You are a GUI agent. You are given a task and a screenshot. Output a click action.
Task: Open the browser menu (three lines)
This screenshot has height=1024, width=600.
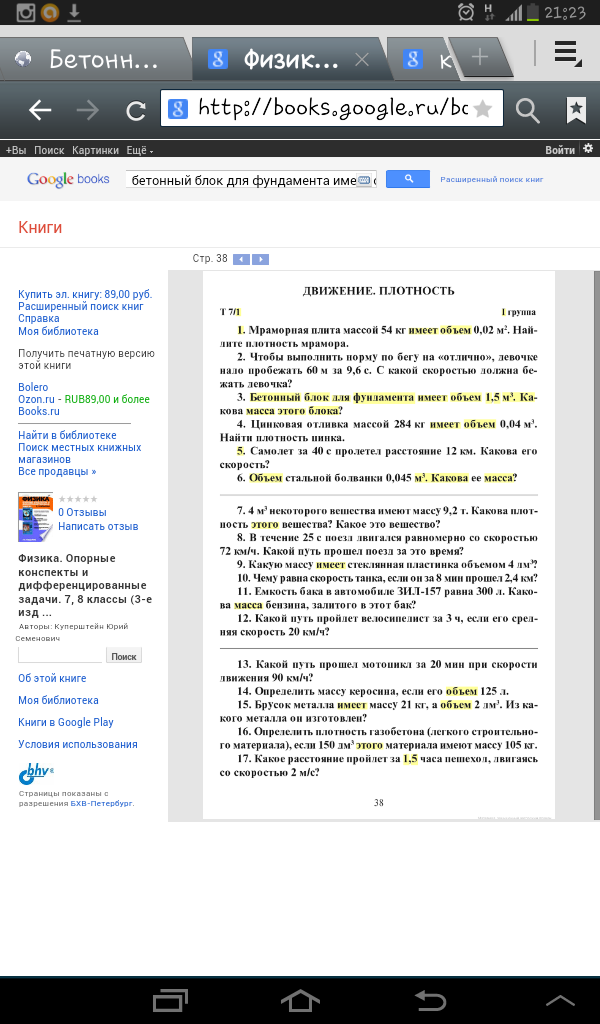click(567, 54)
